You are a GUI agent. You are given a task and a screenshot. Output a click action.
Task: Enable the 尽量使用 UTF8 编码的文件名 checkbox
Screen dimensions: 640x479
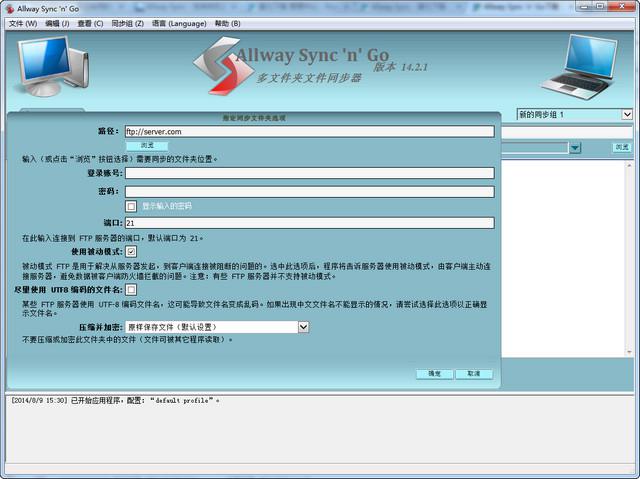click(x=131, y=290)
